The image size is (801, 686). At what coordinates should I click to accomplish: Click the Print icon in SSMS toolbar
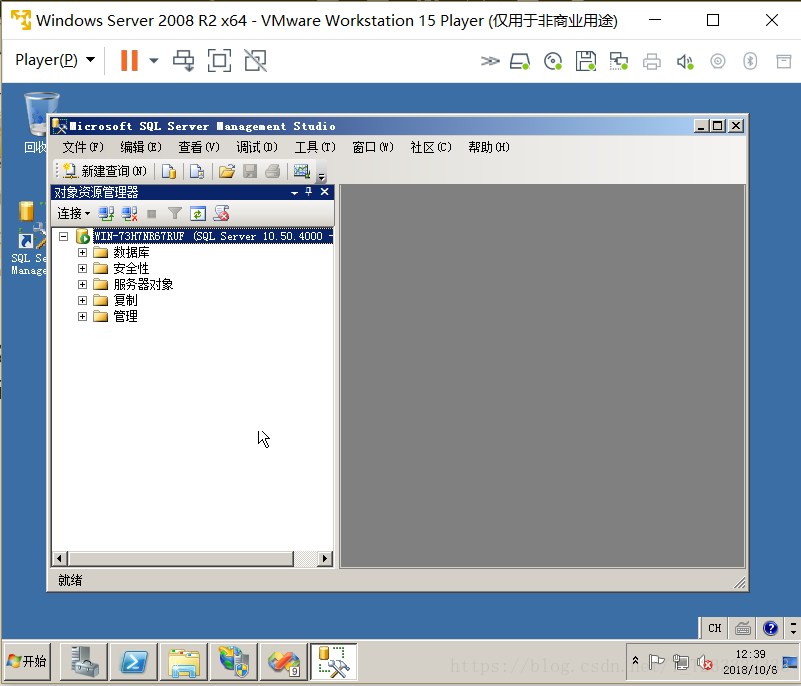click(273, 171)
